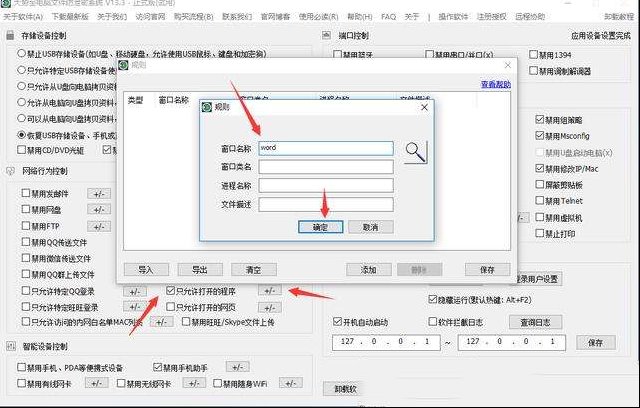
Task: Uncheck the 只允许打开的程序 checkbox
Action: tap(171, 290)
